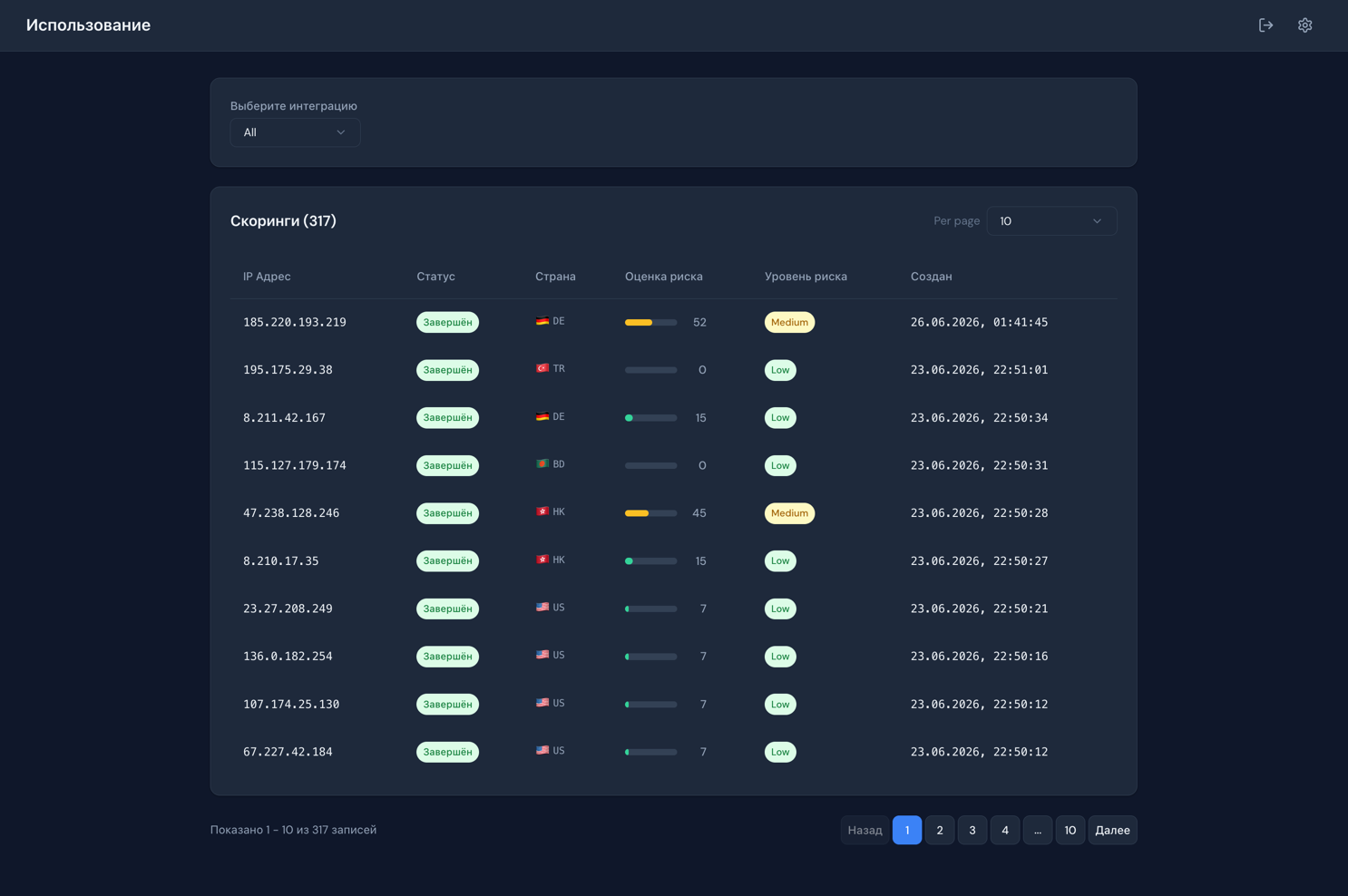Click timestamp 23.06.2026, 22:51:01
Image resolution: width=1348 pixels, height=896 pixels.
pos(979,370)
